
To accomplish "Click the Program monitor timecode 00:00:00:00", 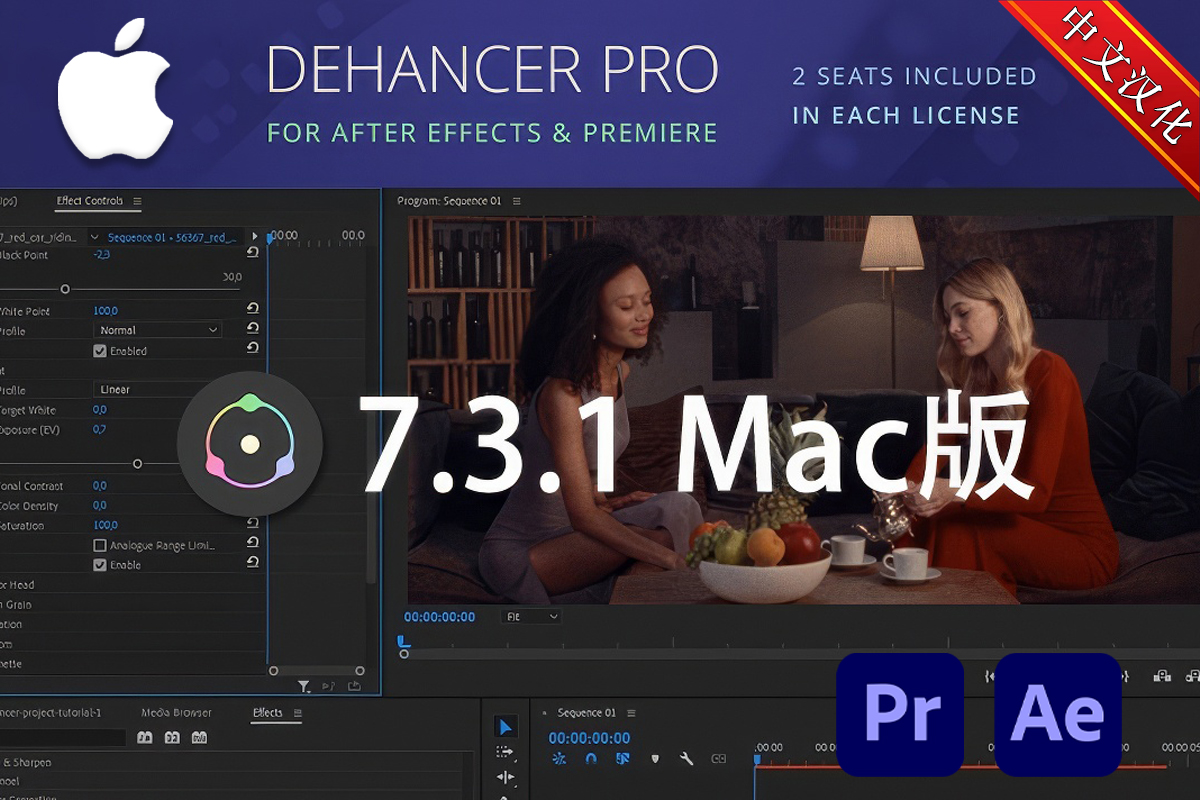I will [439, 617].
